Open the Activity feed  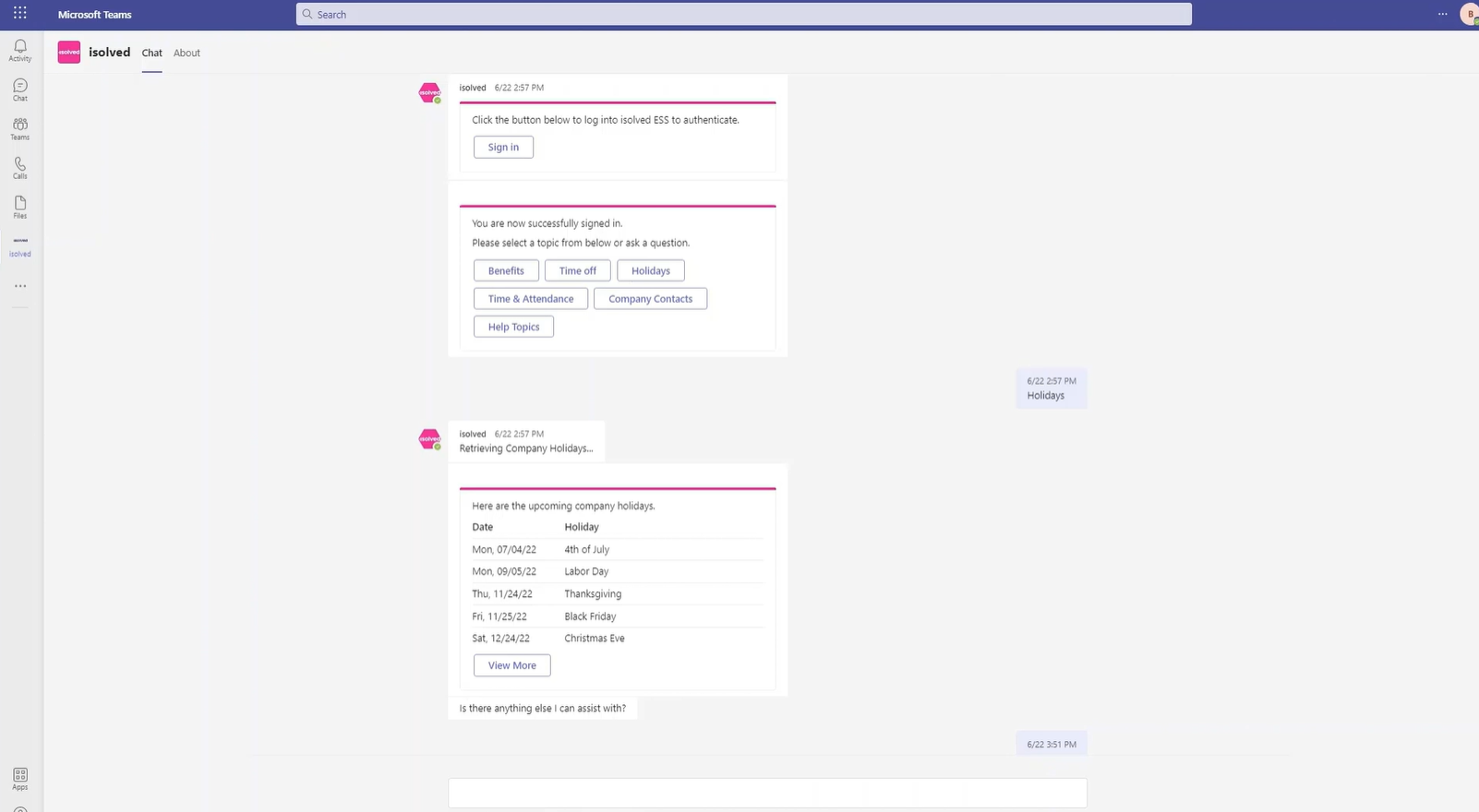pos(19,51)
